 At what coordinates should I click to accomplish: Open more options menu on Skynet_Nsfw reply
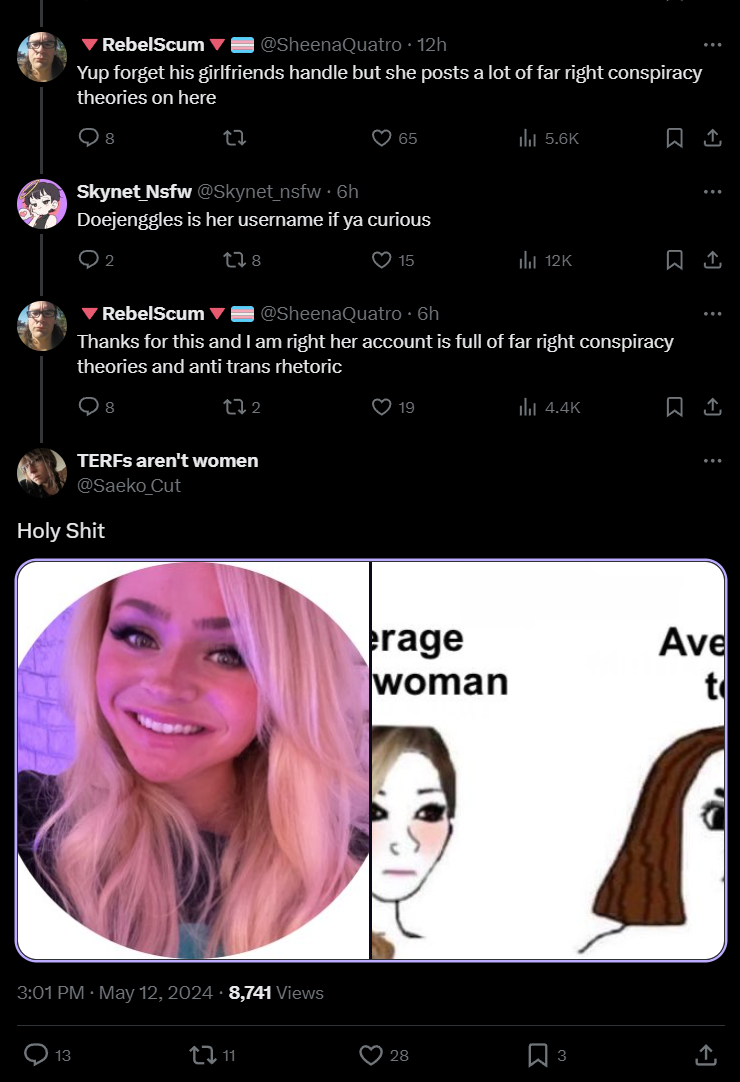click(x=712, y=192)
